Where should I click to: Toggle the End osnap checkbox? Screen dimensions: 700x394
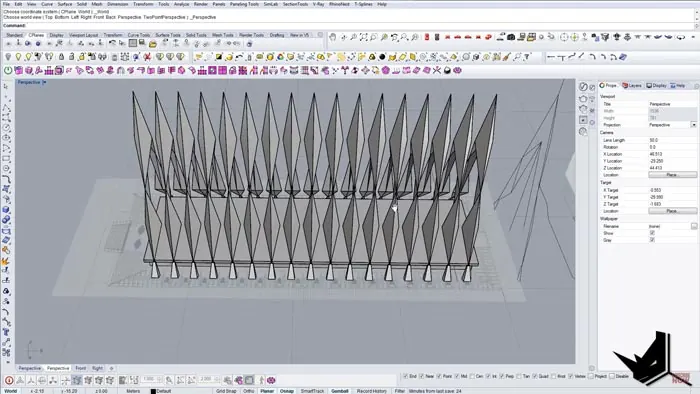pos(405,376)
